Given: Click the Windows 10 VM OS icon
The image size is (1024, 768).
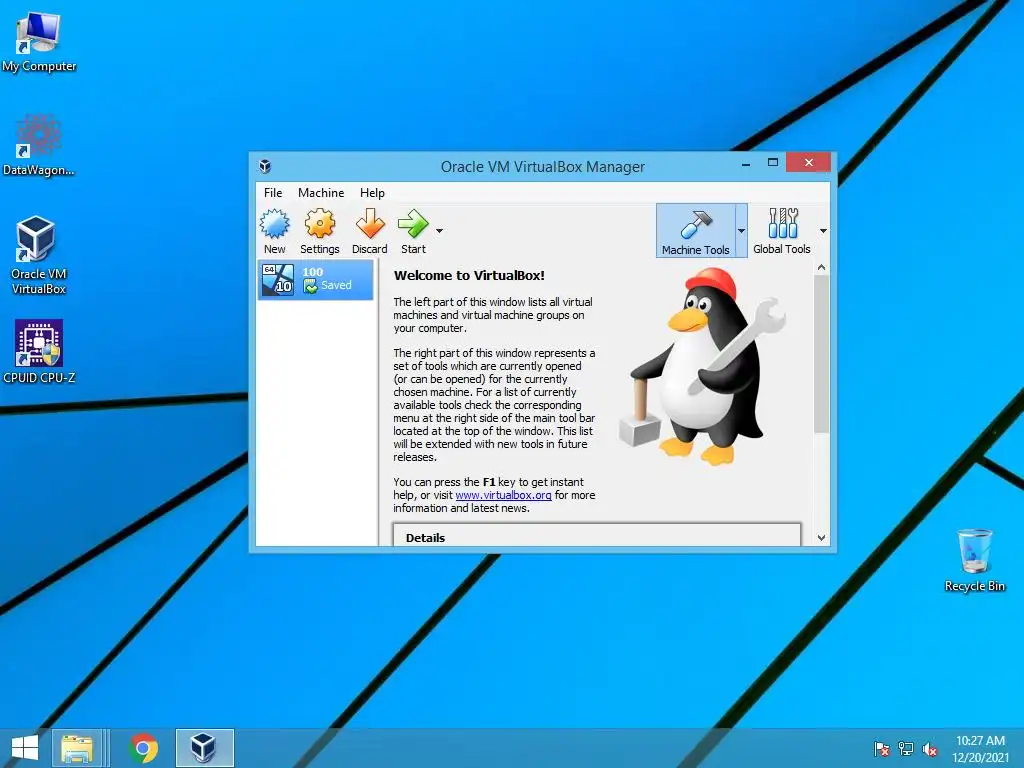Looking at the screenshot, I should [x=278, y=280].
